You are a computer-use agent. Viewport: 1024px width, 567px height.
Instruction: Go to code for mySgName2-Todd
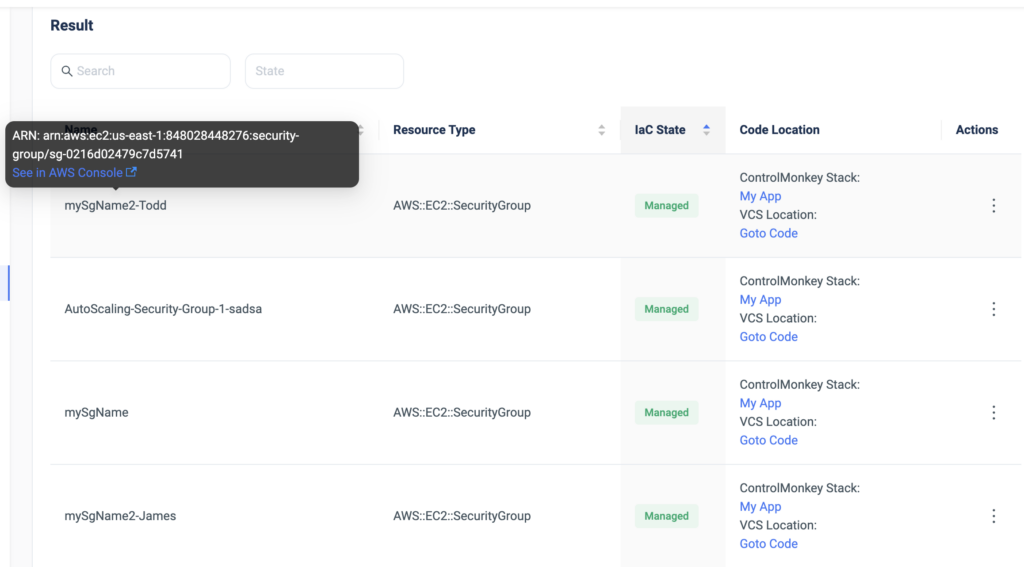(769, 233)
